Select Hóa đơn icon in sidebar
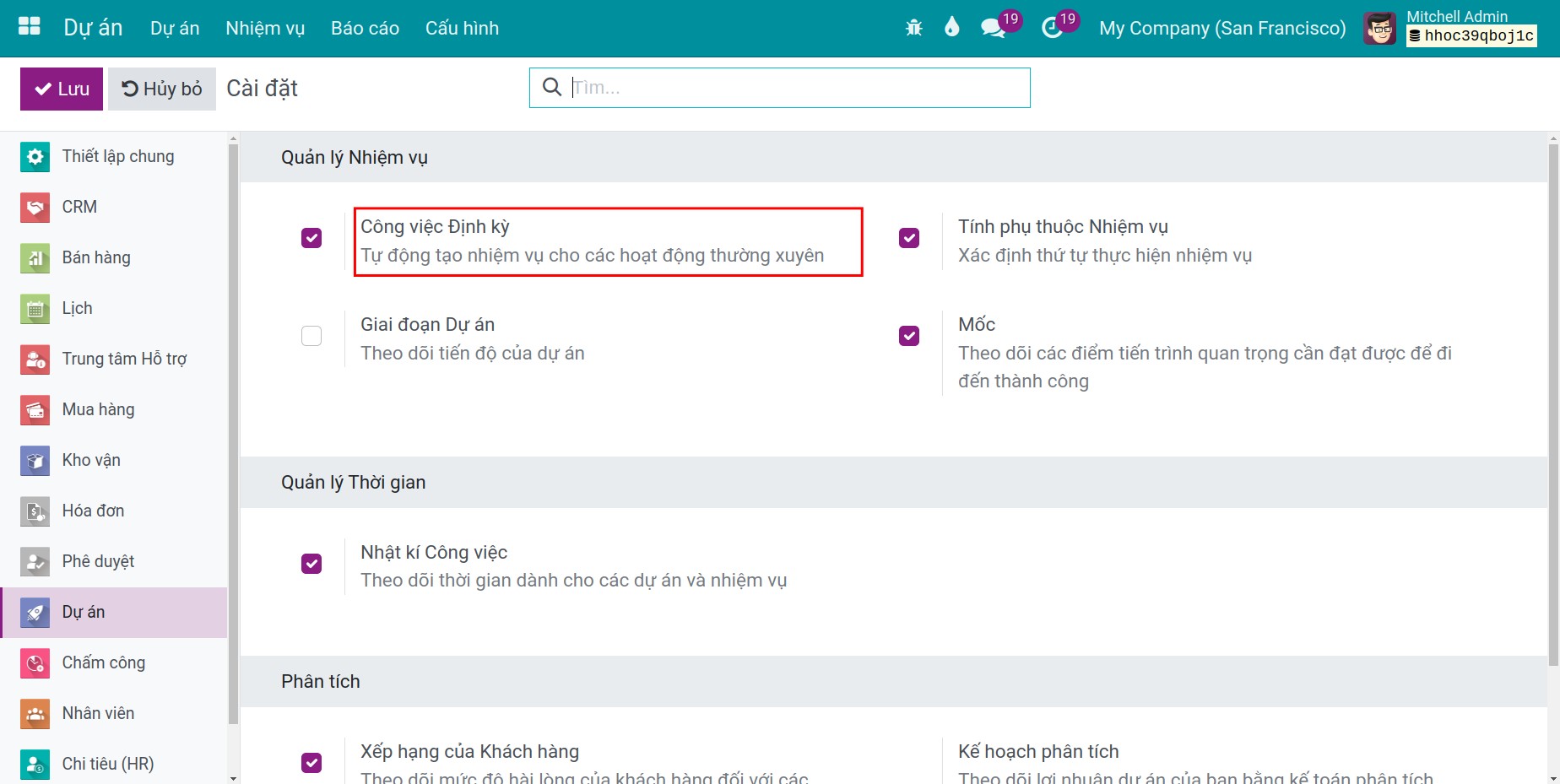This screenshot has height=784, width=1560. point(35,511)
